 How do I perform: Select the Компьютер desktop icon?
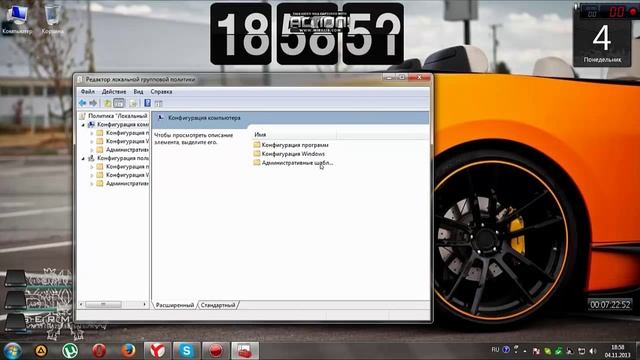[17, 19]
